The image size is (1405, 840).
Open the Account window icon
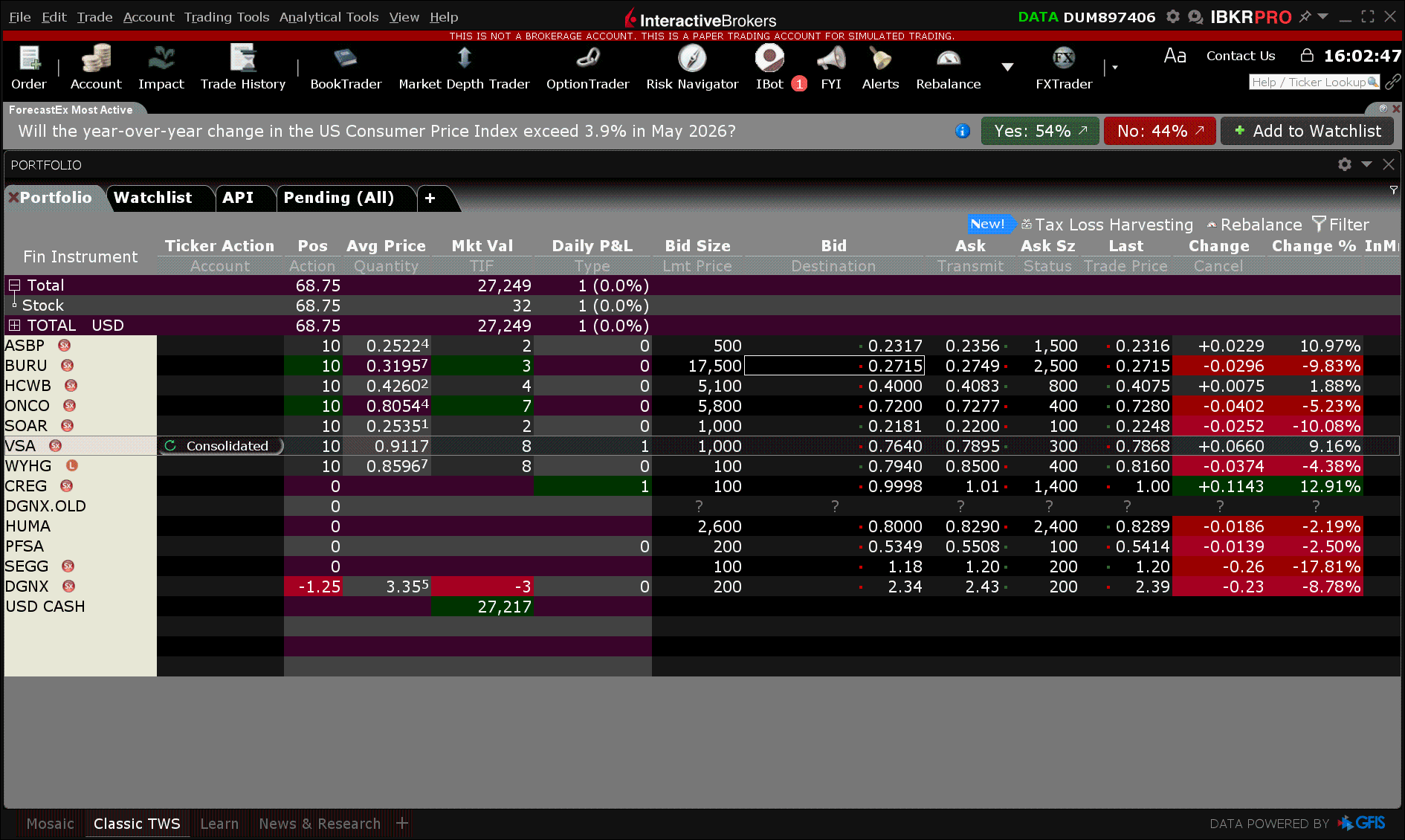(x=96, y=67)
